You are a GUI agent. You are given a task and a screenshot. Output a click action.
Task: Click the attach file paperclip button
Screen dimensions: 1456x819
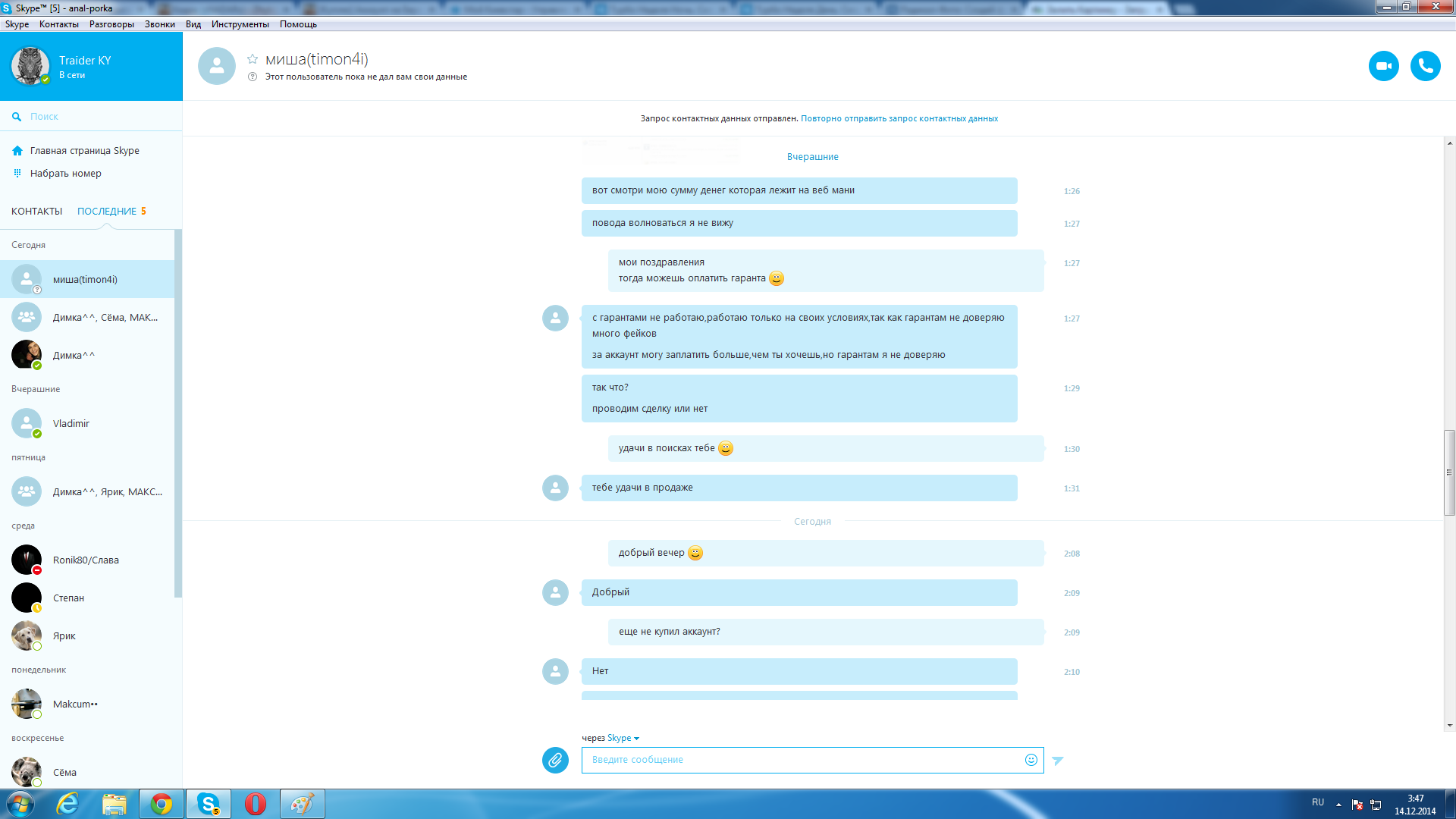[x=555, y=760]
